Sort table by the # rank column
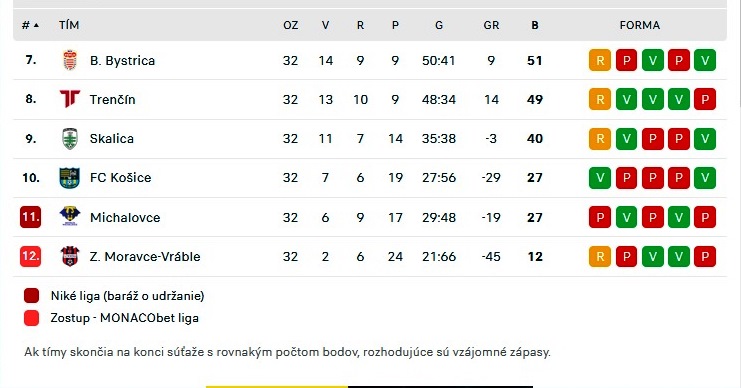The image size is (741, 388). pyautogui.click(x=30, y=25)
